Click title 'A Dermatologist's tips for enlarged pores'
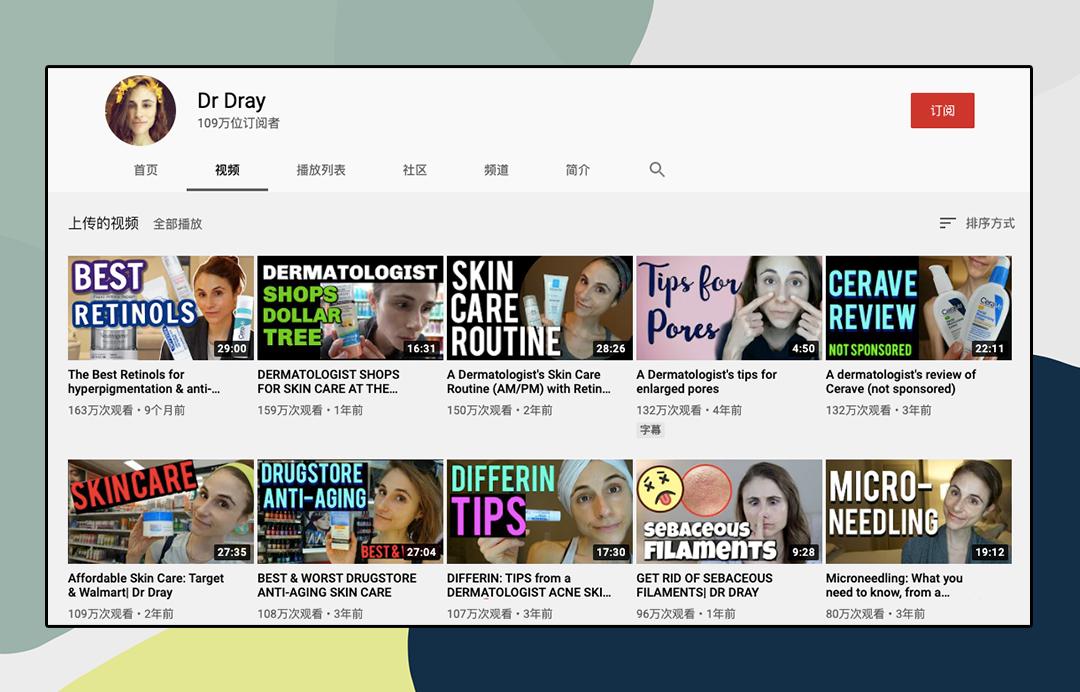 tap(707, 381)
